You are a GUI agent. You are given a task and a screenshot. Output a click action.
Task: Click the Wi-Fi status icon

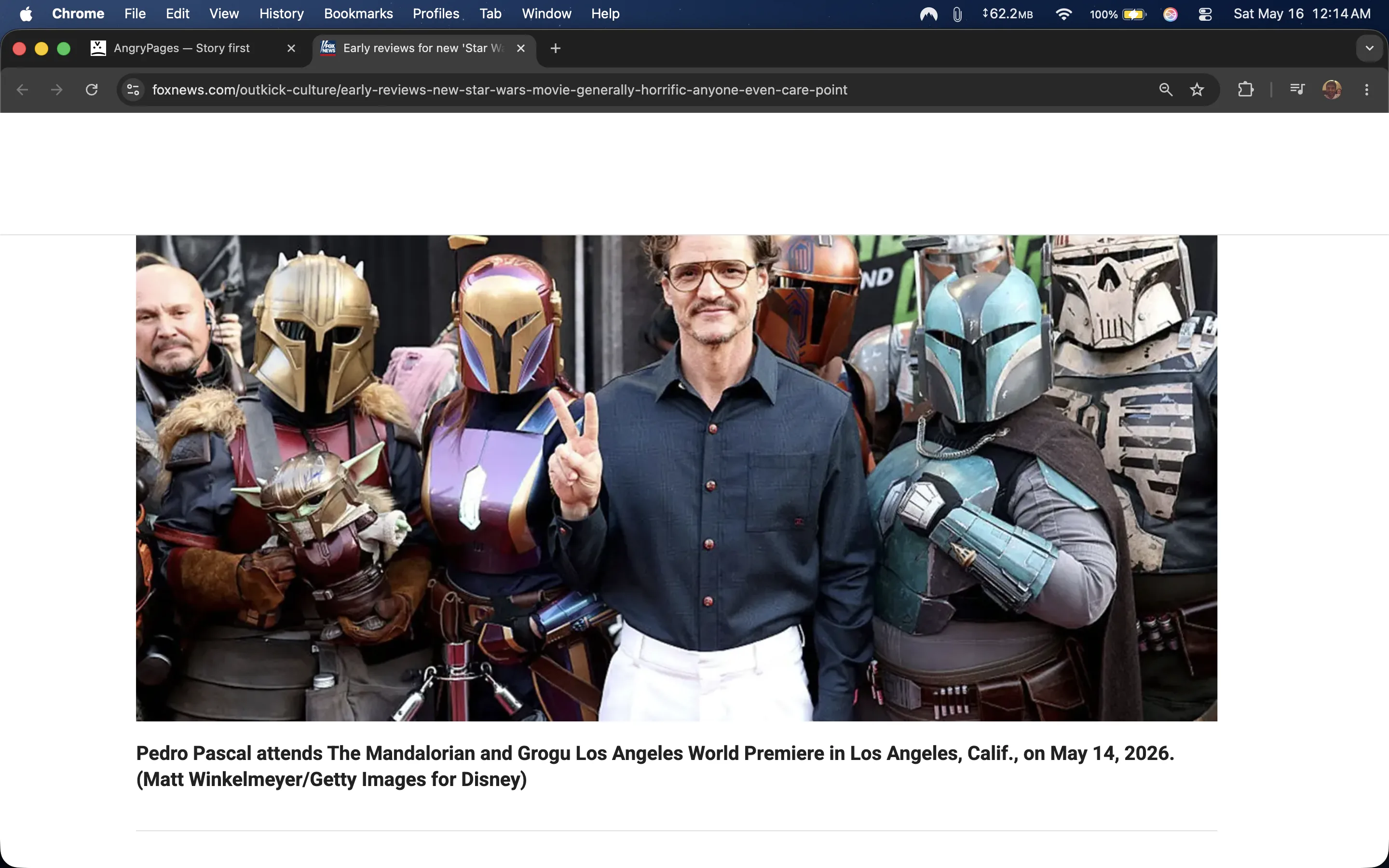(1063, 14)
